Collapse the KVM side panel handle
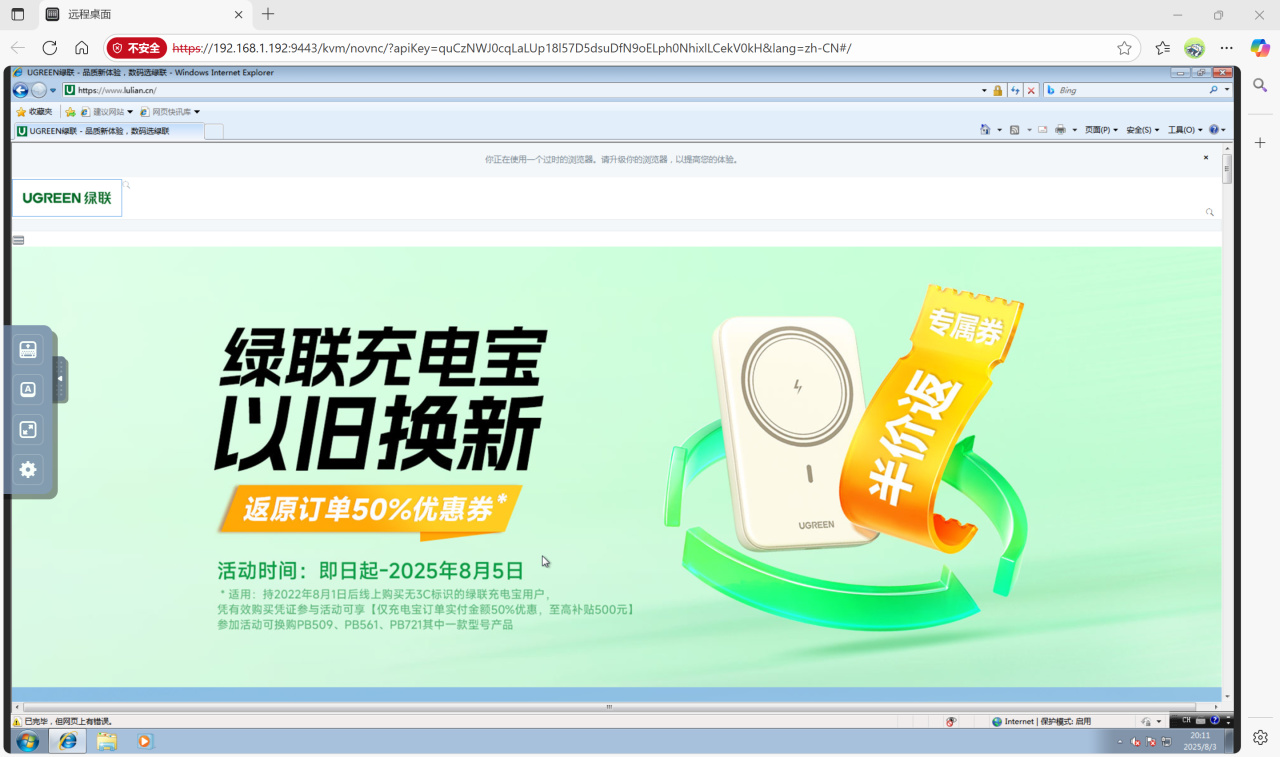The width and height of the screenshot is (1280, 757). coord(60,380)
